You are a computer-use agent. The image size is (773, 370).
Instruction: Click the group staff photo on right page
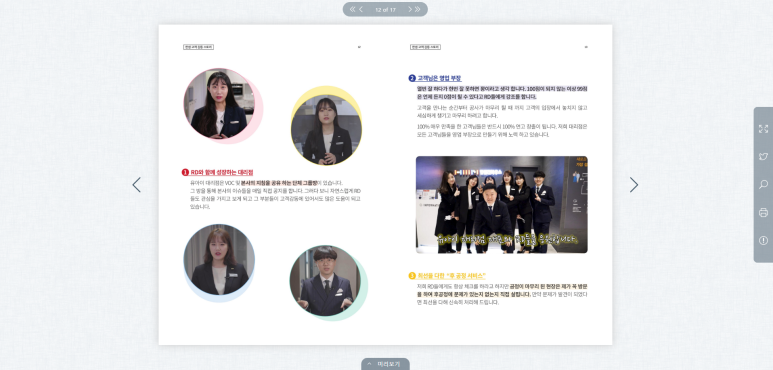(501, 204)
